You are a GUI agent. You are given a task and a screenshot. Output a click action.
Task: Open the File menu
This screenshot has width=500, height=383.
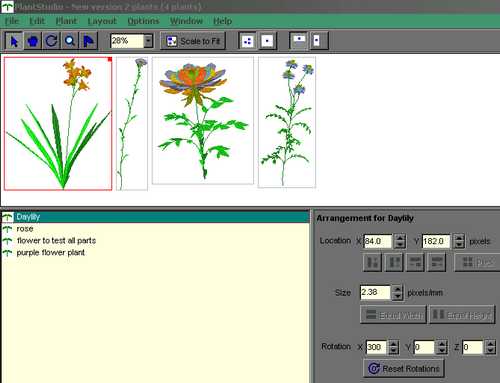coord(12,21)
